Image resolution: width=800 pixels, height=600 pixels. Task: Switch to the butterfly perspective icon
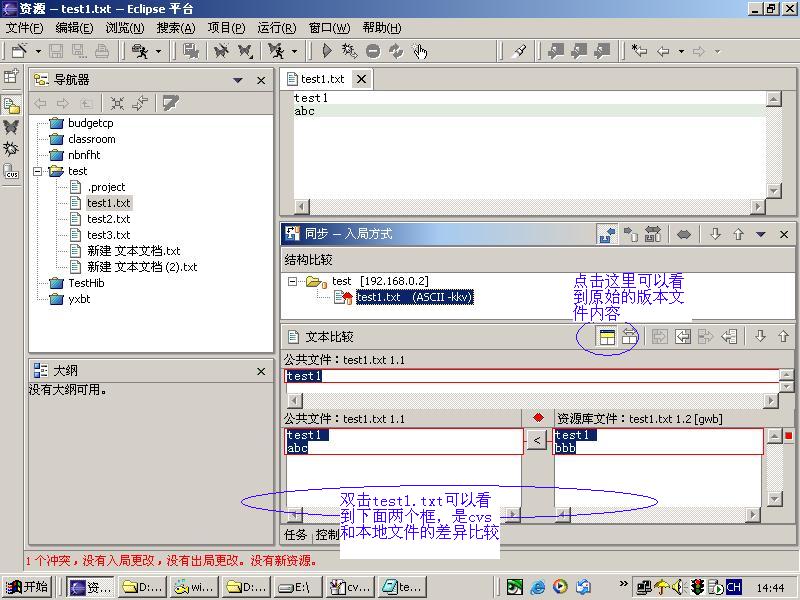pyautogui.click(x=11, y=127)
